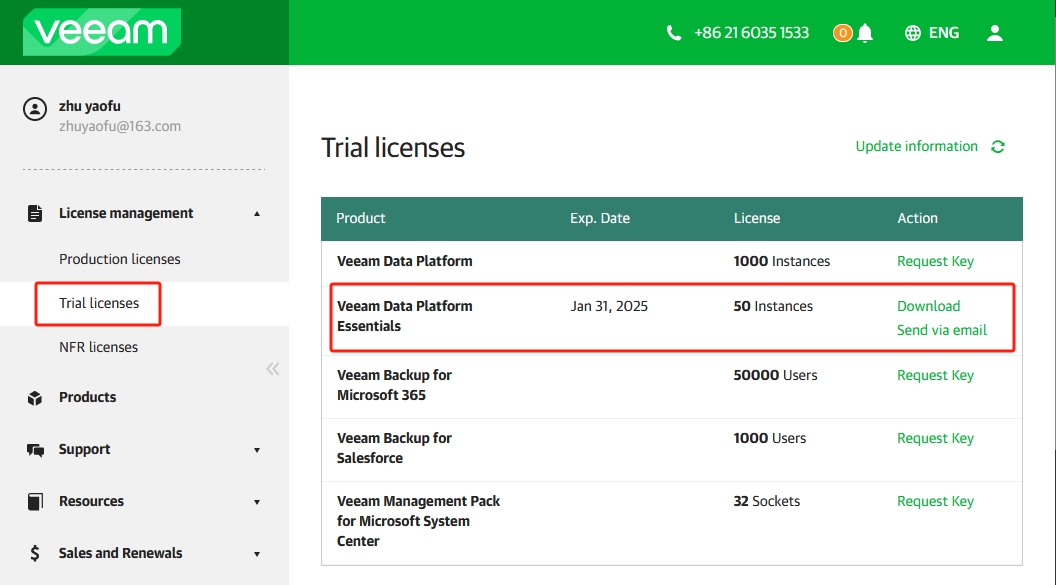Click the Sales and Renewals dollar icon
Screen dimensions: 1056x585
click(35, 553)
